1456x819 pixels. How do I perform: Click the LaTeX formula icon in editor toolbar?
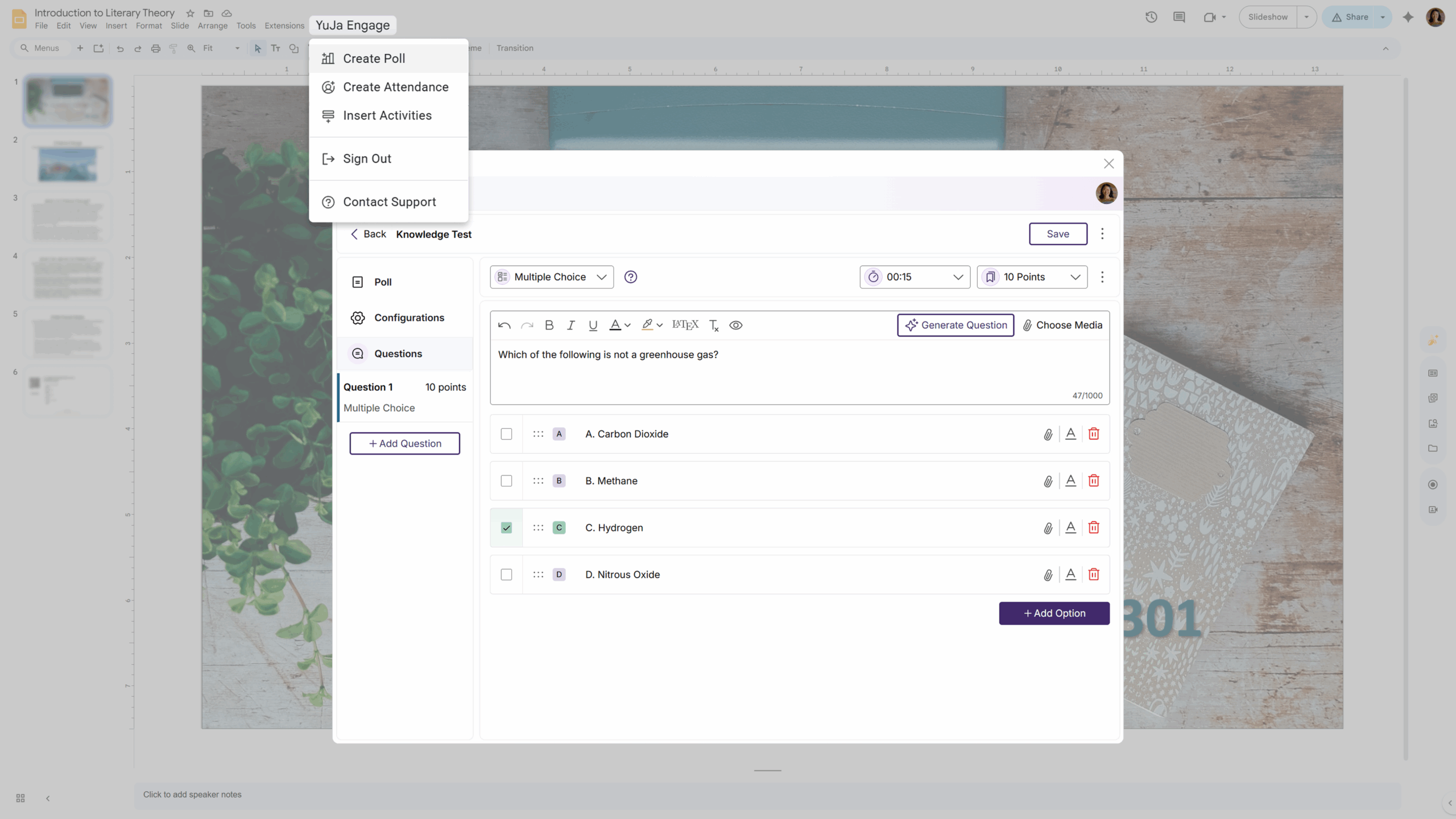[685, 325]
